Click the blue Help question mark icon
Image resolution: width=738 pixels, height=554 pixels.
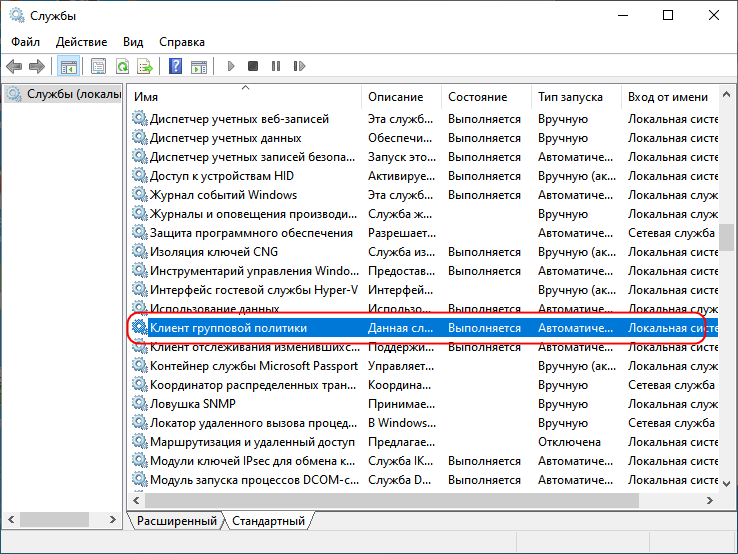[176, 67]
